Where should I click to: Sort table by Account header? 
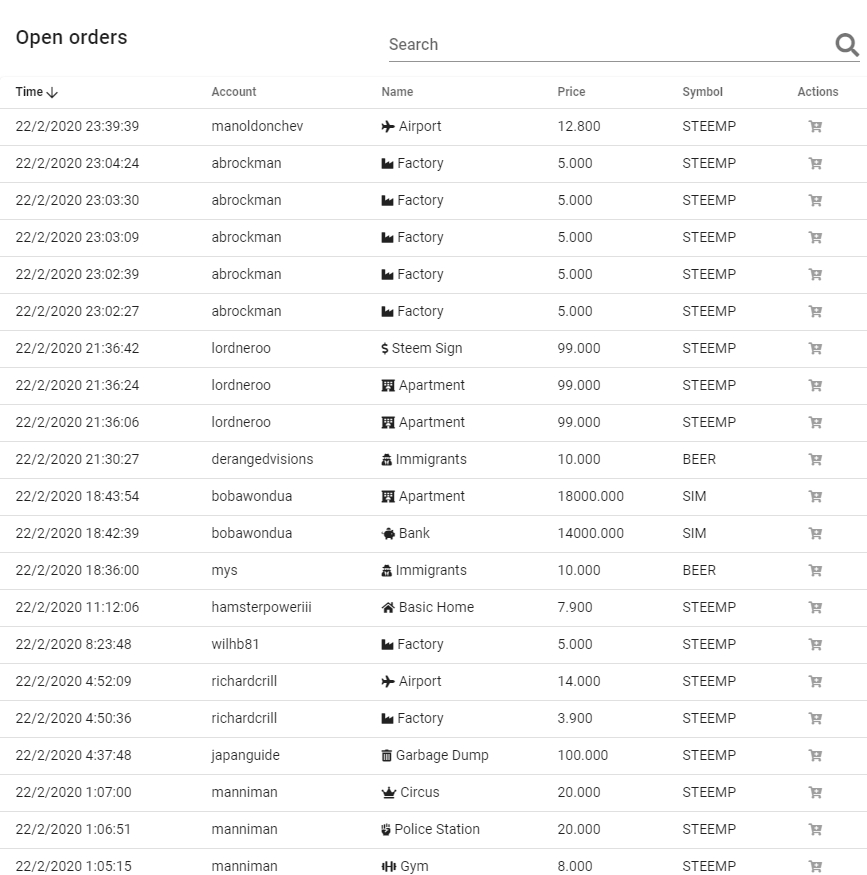click(x=234, y=92)
